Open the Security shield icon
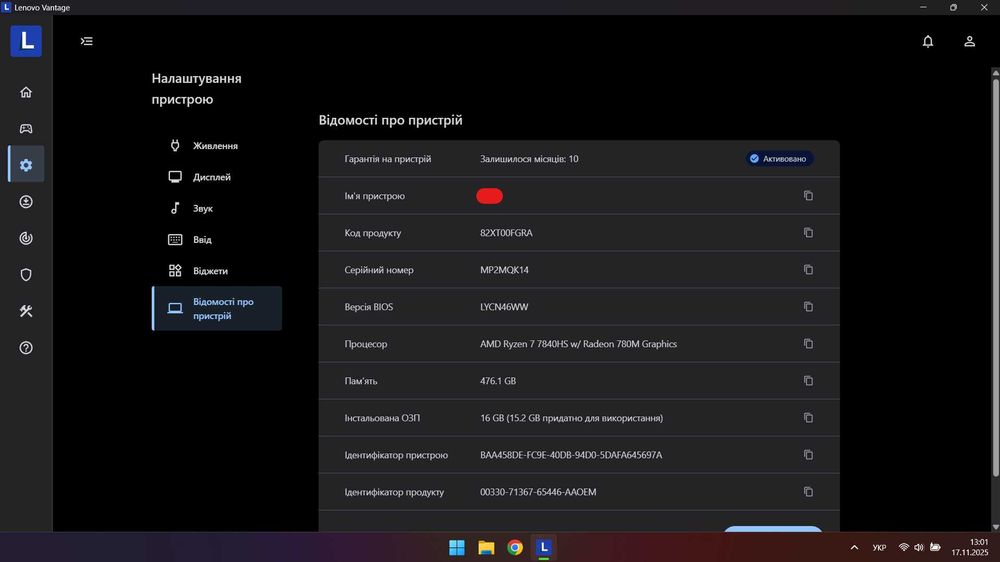The width and height of the screenshot is (1000, 562). pos(26,274)
